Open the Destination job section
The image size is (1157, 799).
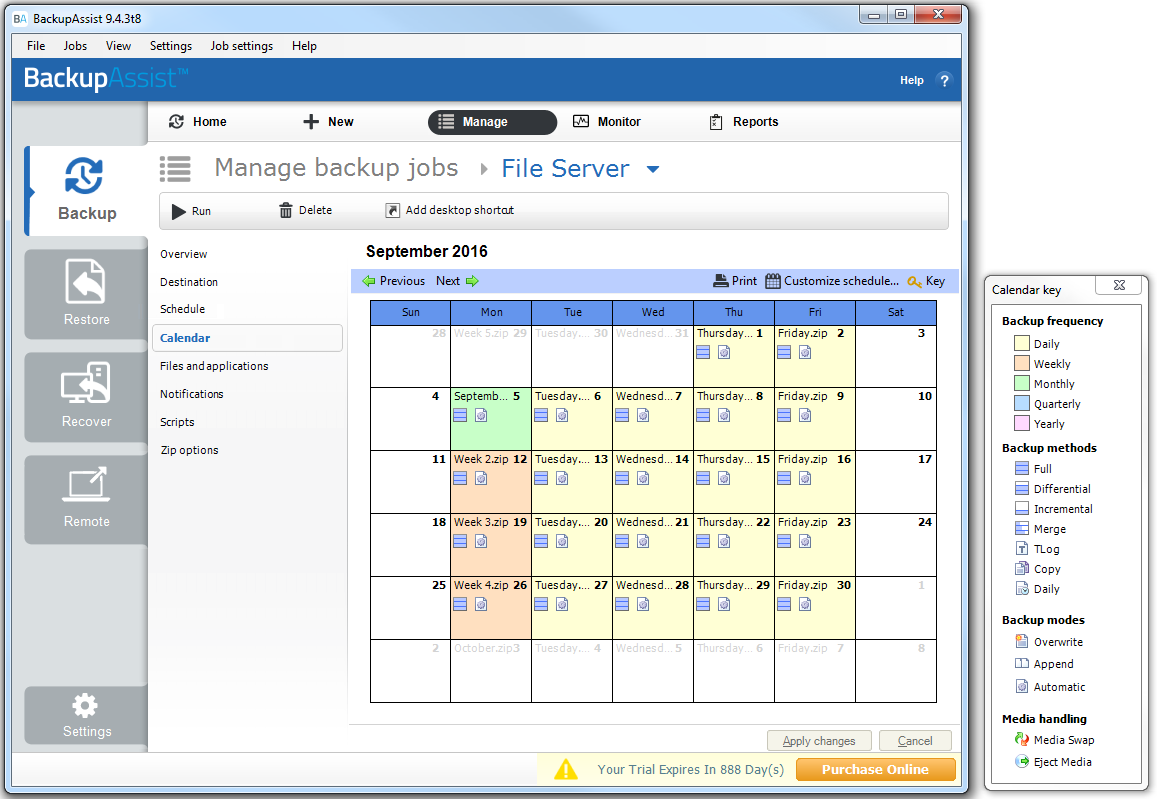(x=189, y=282)
